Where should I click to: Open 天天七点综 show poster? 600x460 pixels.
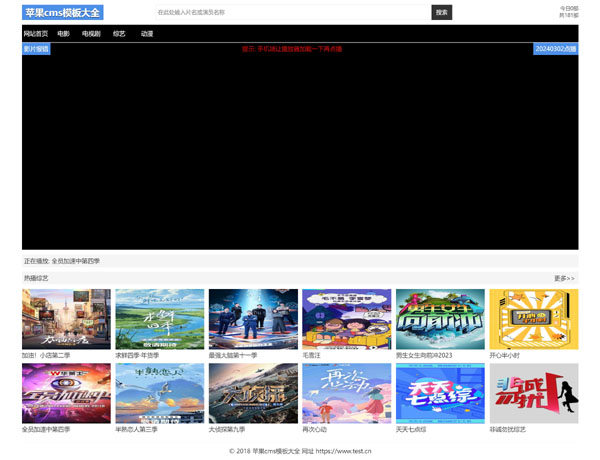click(x=440, y=393)
